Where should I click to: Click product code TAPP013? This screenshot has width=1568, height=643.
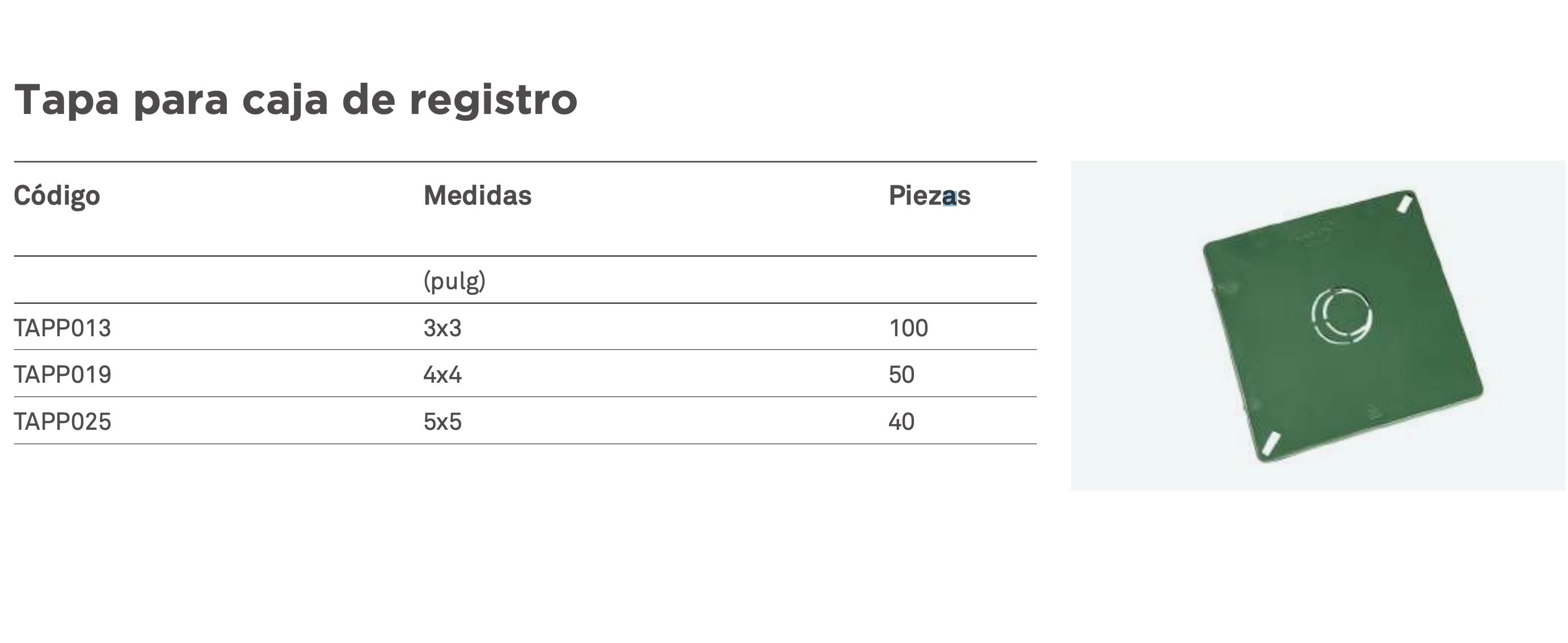point(63,328)
